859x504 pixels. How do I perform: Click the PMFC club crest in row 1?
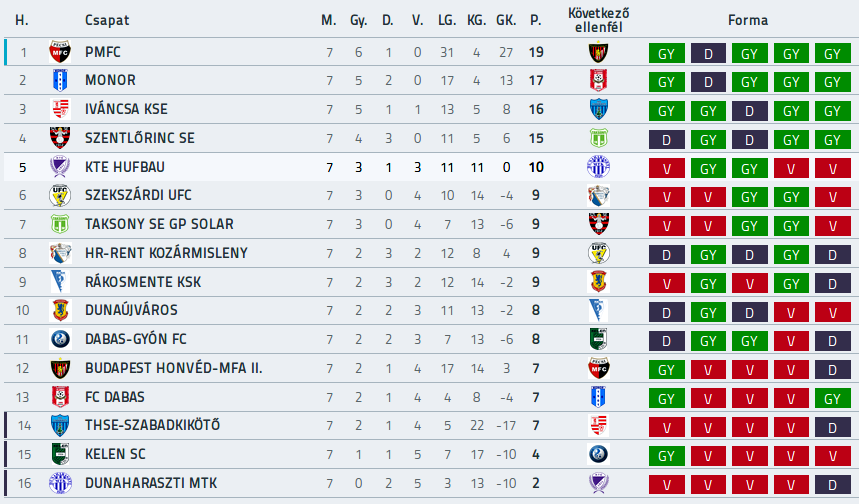60,51
